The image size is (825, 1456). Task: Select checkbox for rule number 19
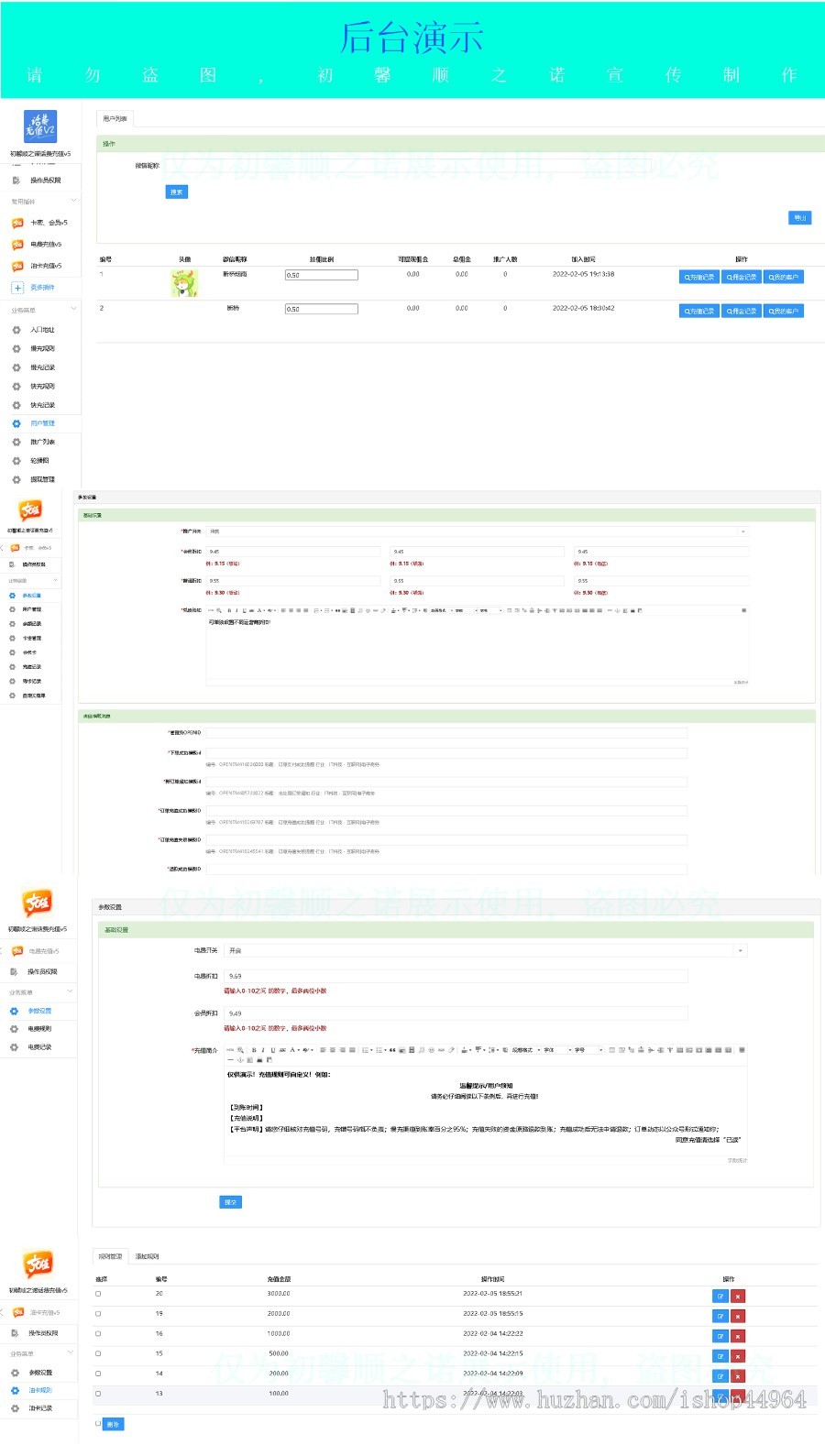98,1314
